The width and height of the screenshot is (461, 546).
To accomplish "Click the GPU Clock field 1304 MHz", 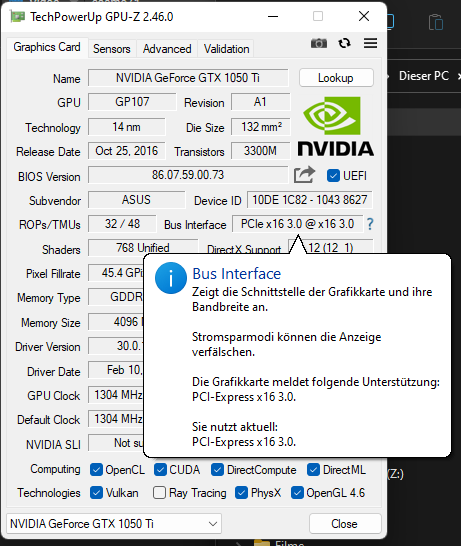I will pos(116,395).
